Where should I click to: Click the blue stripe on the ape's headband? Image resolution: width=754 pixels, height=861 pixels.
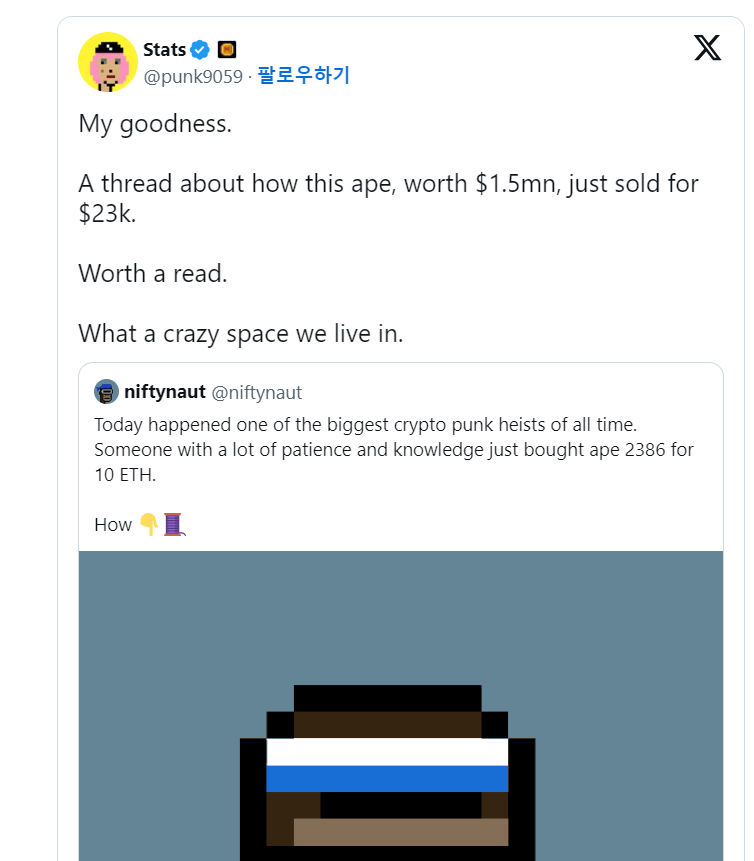coord(387,778)
